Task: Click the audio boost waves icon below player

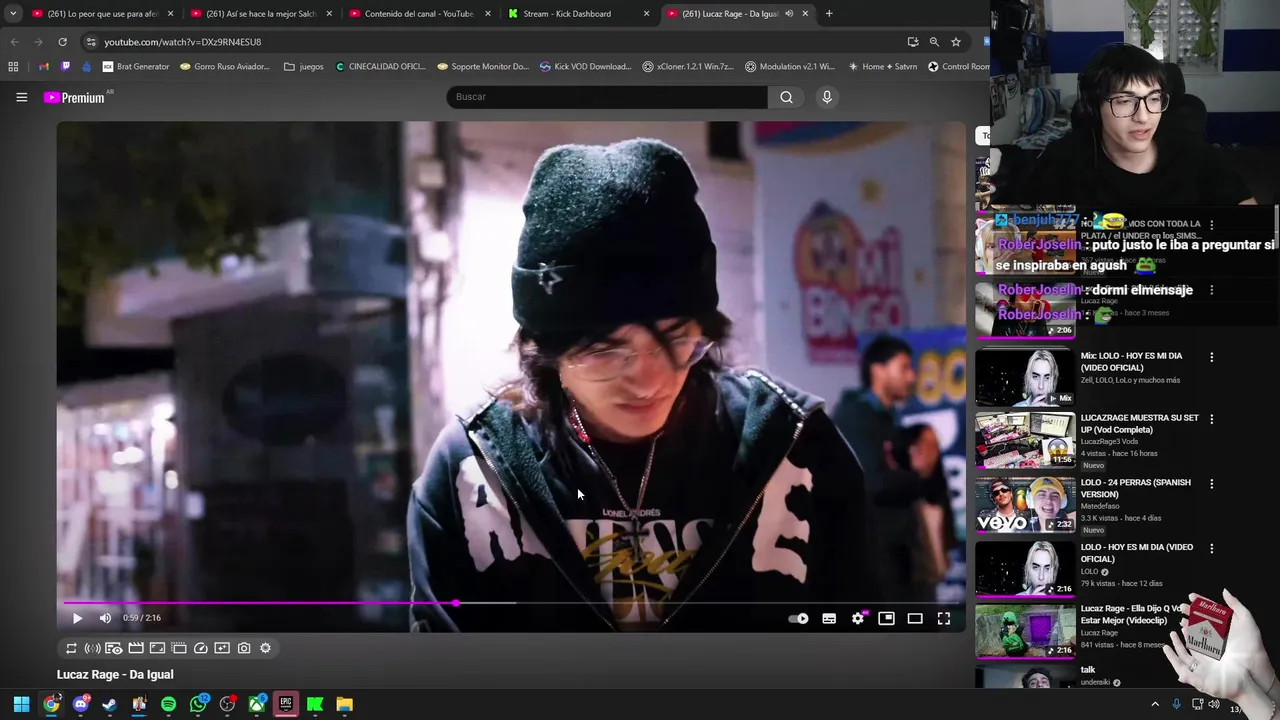Action: click(x=92, y=648)
